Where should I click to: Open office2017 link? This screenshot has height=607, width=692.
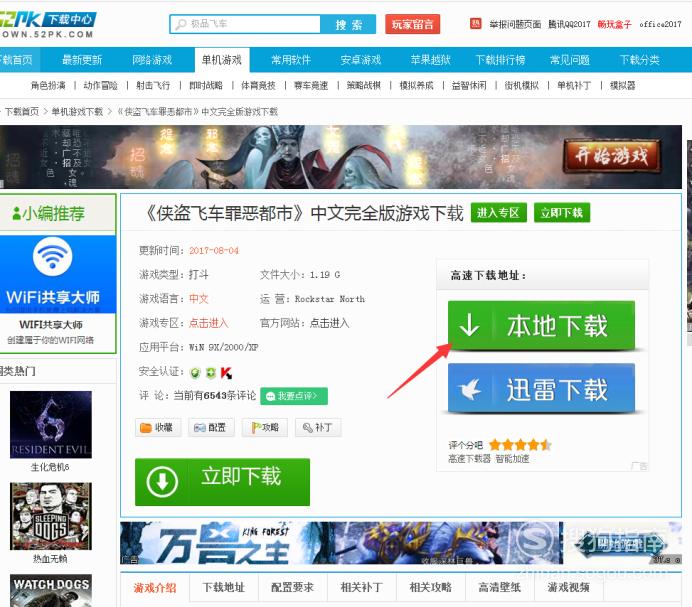660,24
